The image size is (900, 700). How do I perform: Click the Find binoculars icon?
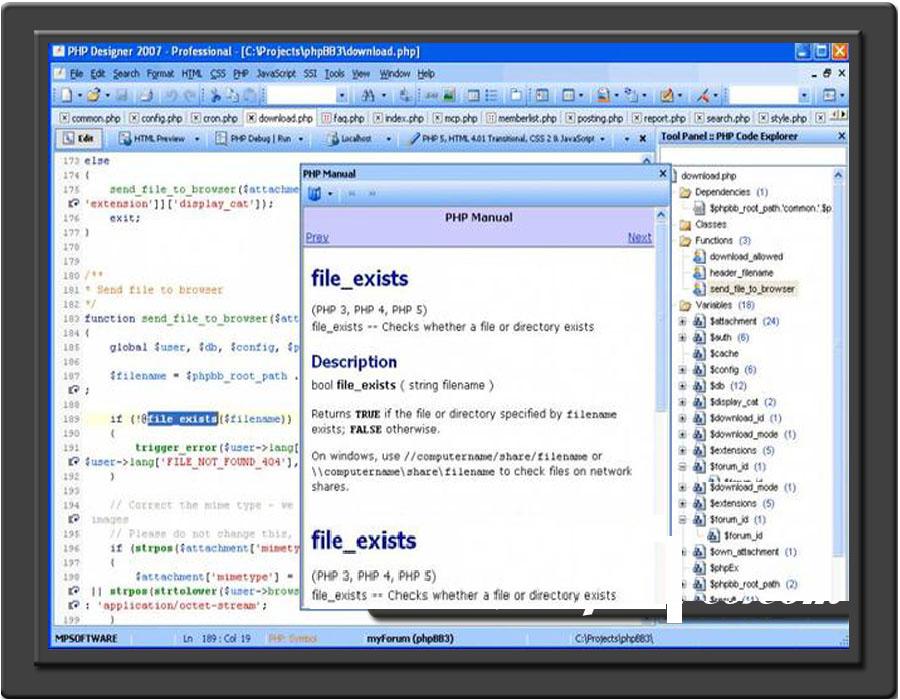click(x=368, y=95)
